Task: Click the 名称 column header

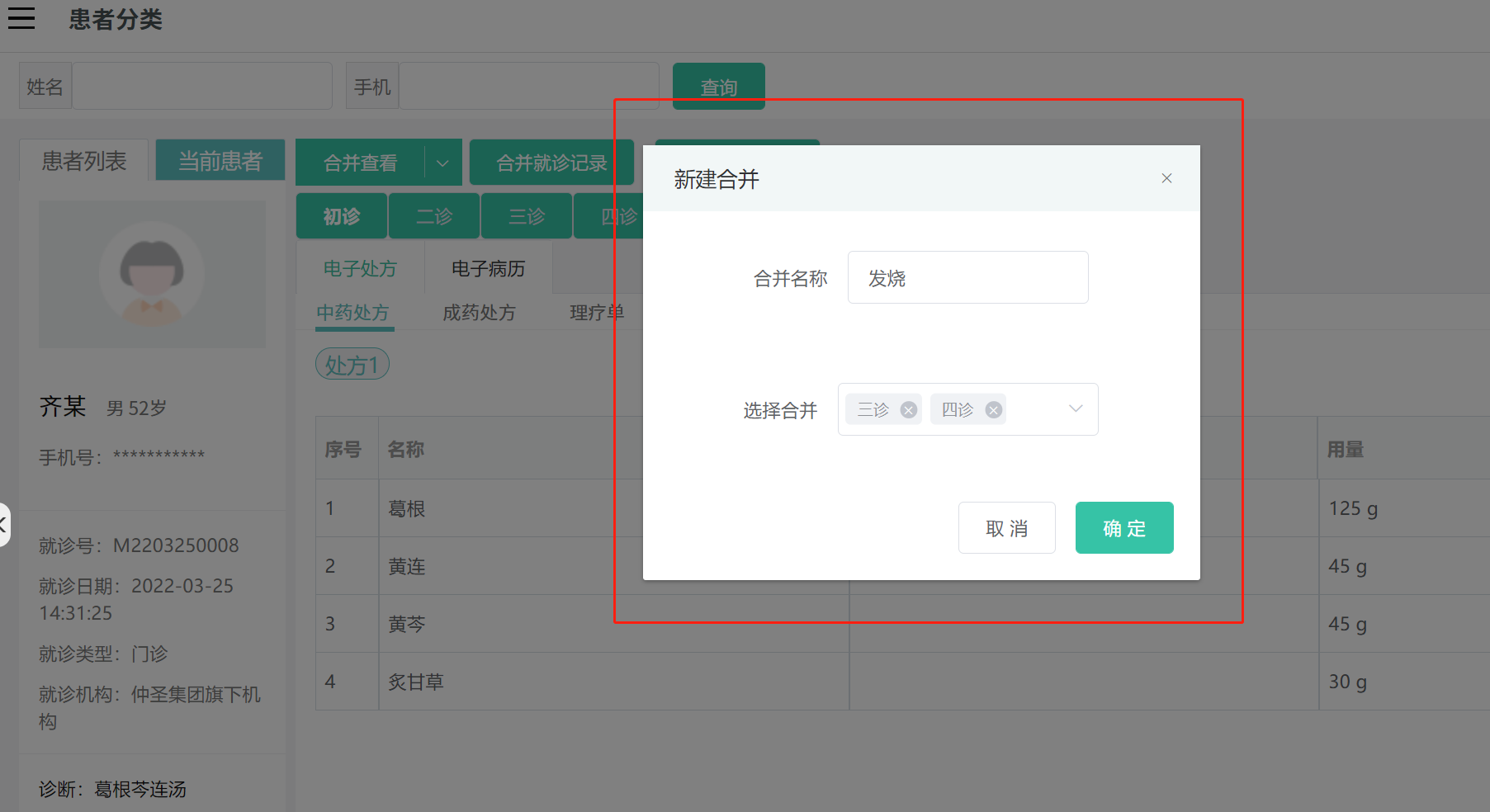Action: coord(406,449)
